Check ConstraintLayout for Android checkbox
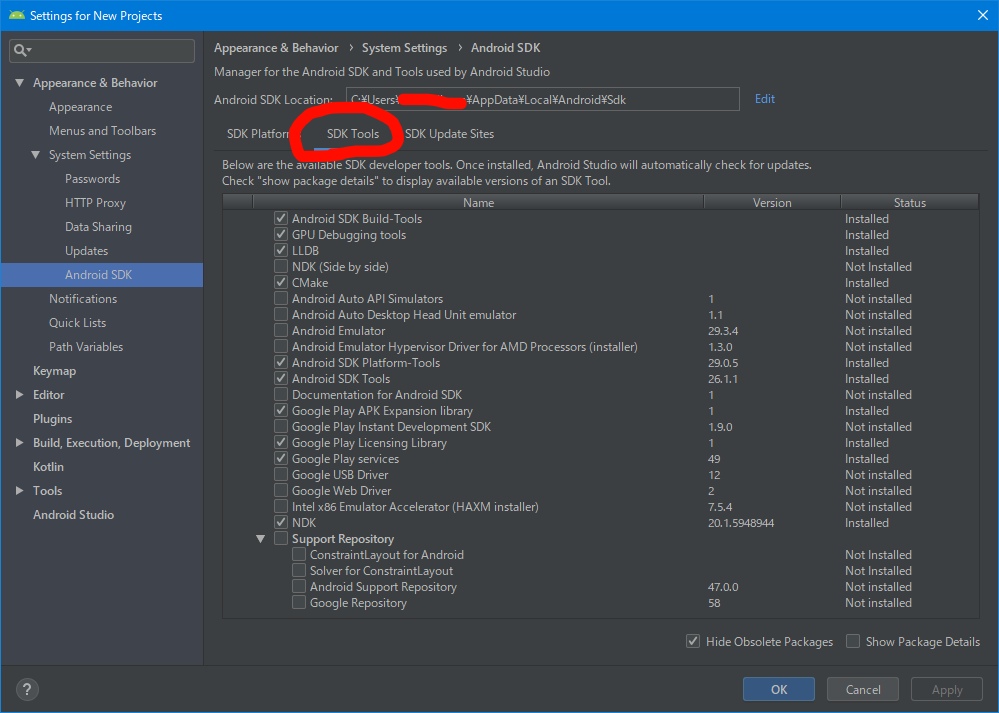Image resolution: width=999 pixels, height=713 pixels. click(x=299, y=554)
